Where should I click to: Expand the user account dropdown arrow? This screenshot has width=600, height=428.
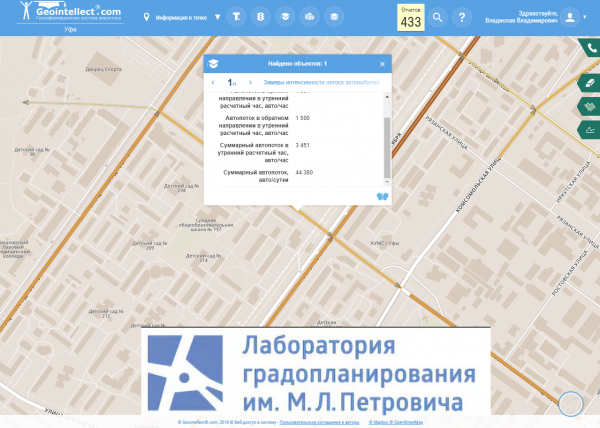click(585, 17)
